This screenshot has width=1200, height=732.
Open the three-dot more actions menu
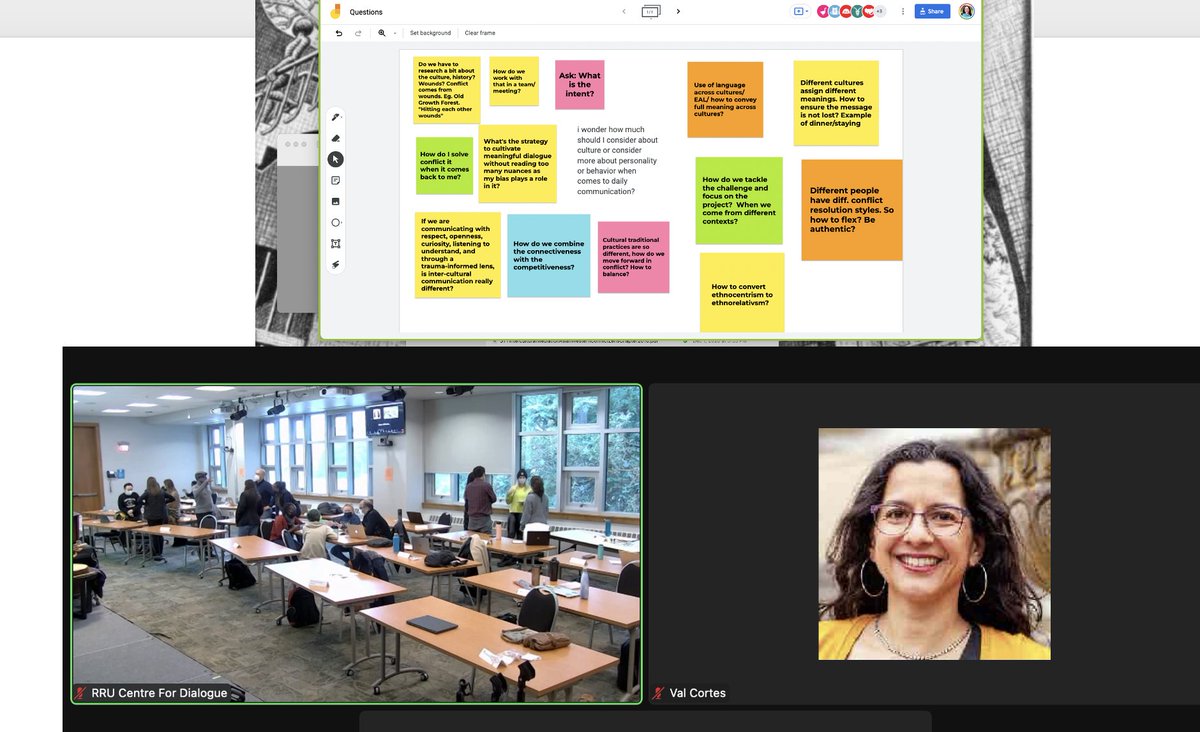click(903, 10)
